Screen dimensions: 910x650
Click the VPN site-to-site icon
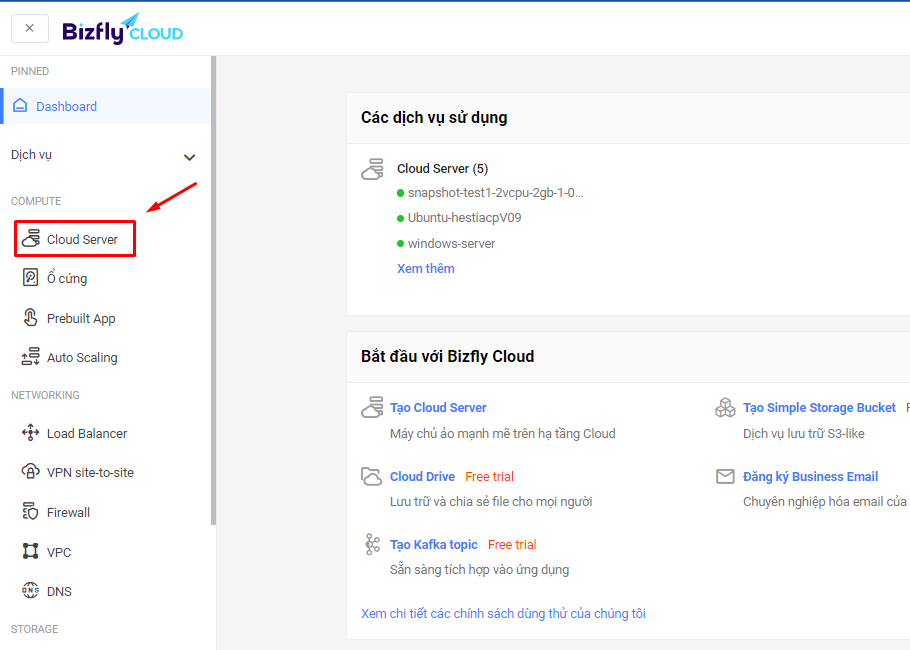31,471
